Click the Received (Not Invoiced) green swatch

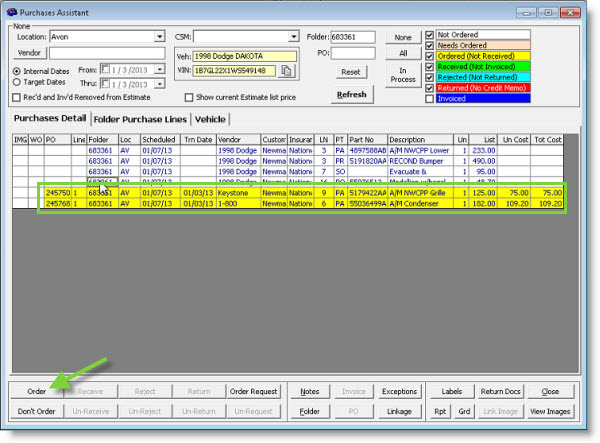tap(483, 67)
